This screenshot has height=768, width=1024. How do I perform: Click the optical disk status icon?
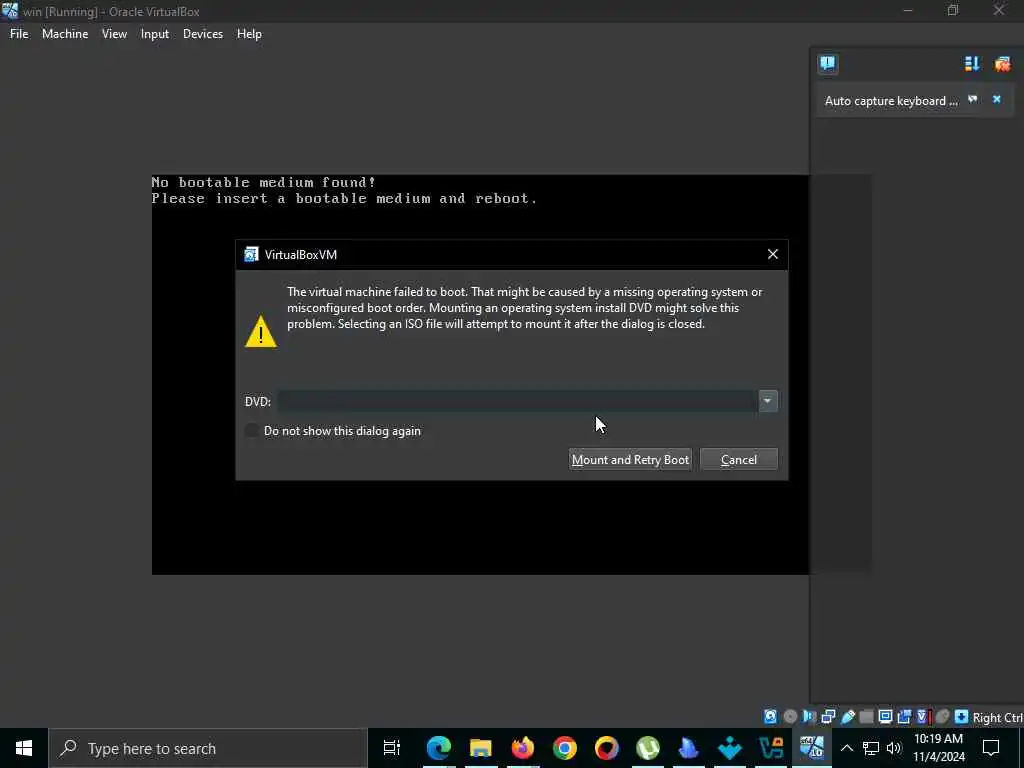[790, 716]
